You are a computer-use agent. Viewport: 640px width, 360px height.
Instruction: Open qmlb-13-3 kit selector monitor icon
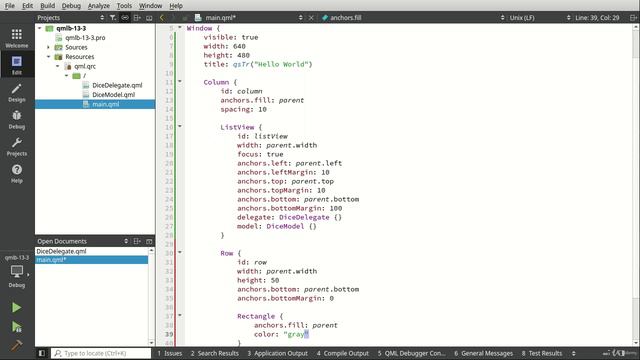pyautogui.click(x=17, y=272)
